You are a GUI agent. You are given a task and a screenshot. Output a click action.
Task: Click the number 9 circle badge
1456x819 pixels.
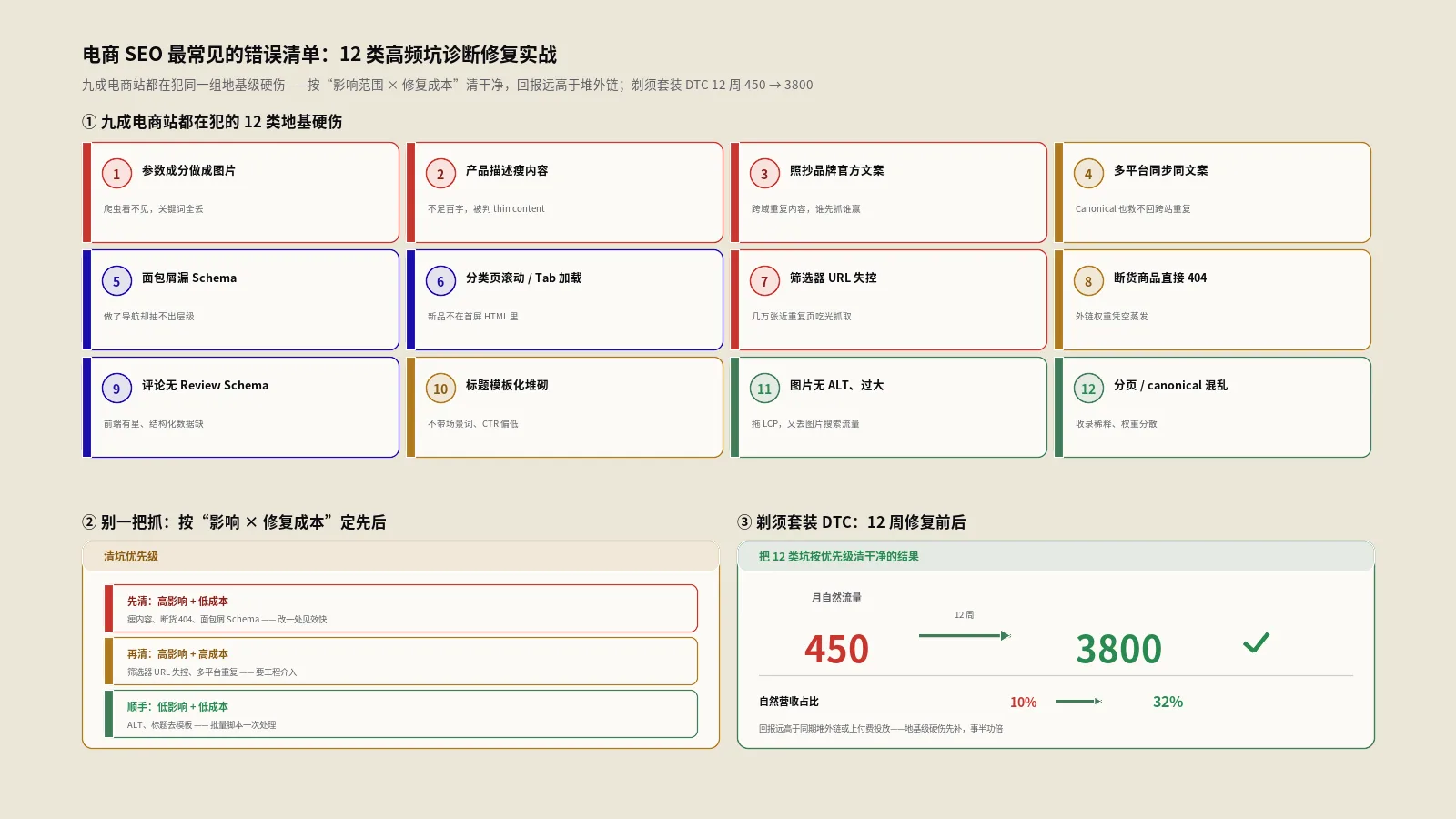click(116, 389)
